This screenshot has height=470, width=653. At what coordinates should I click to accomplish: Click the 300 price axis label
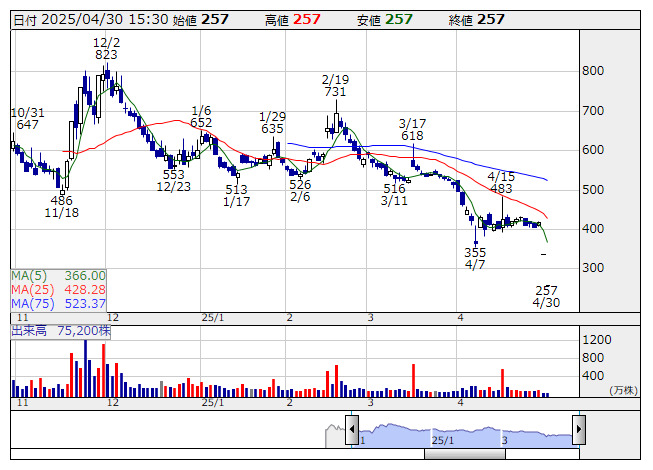tap(593, 268)
